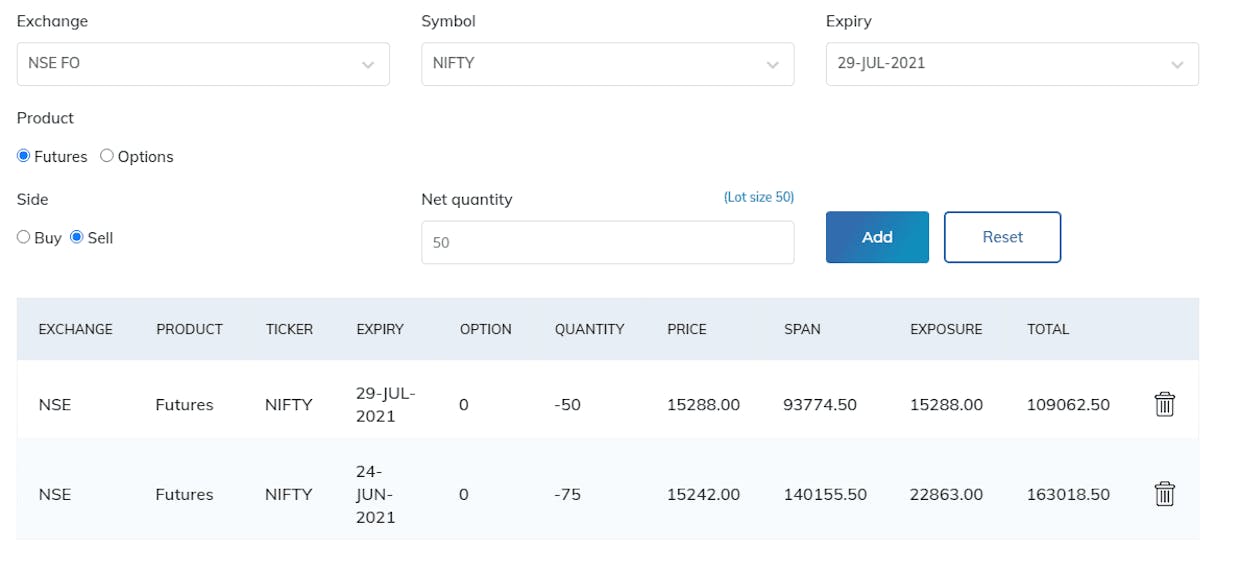Select the Futures product radio button
Image resolution: width=1240 pixels, height=572 pixels.
point(24,156)
